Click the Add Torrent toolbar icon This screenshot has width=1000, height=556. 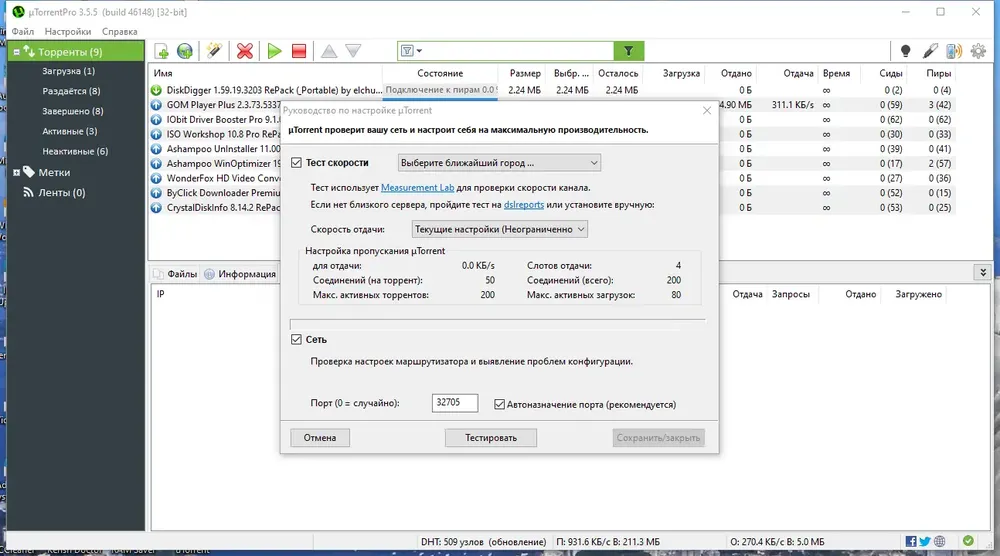[x=161, y=51]
